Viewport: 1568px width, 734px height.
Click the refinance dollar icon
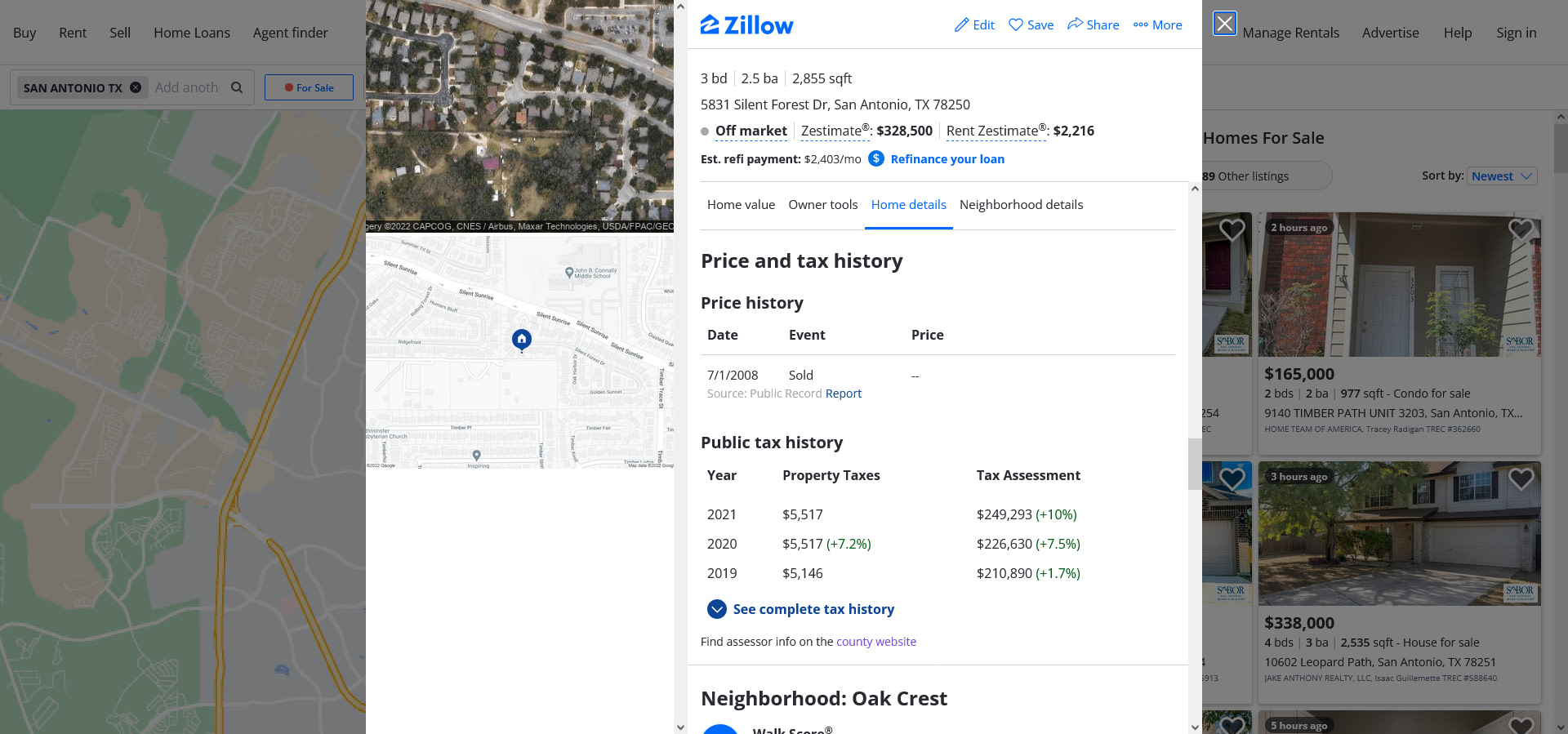coord(875,158)
